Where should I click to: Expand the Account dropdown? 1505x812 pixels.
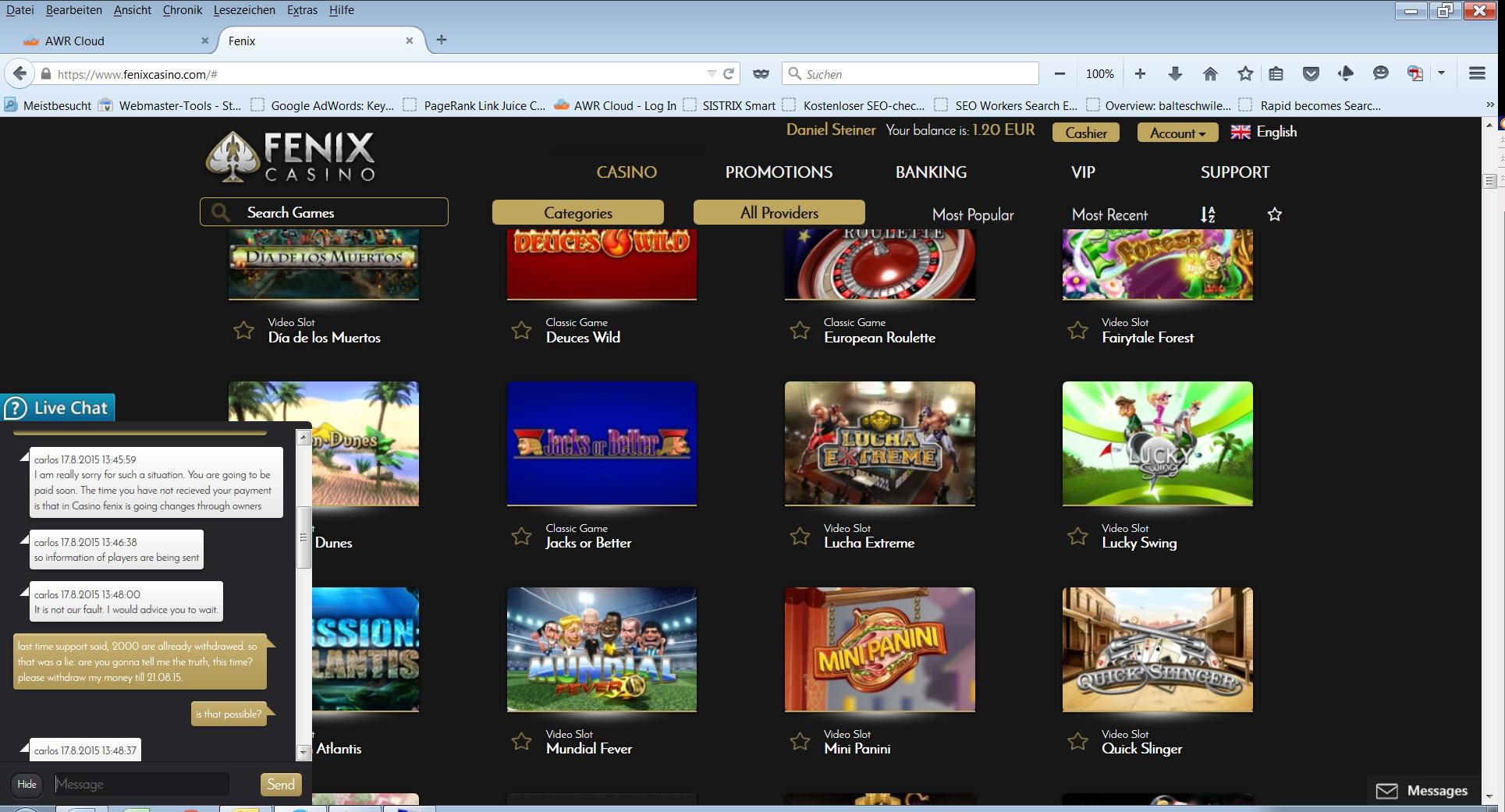pyautogui.click(x=1177, y=133)
